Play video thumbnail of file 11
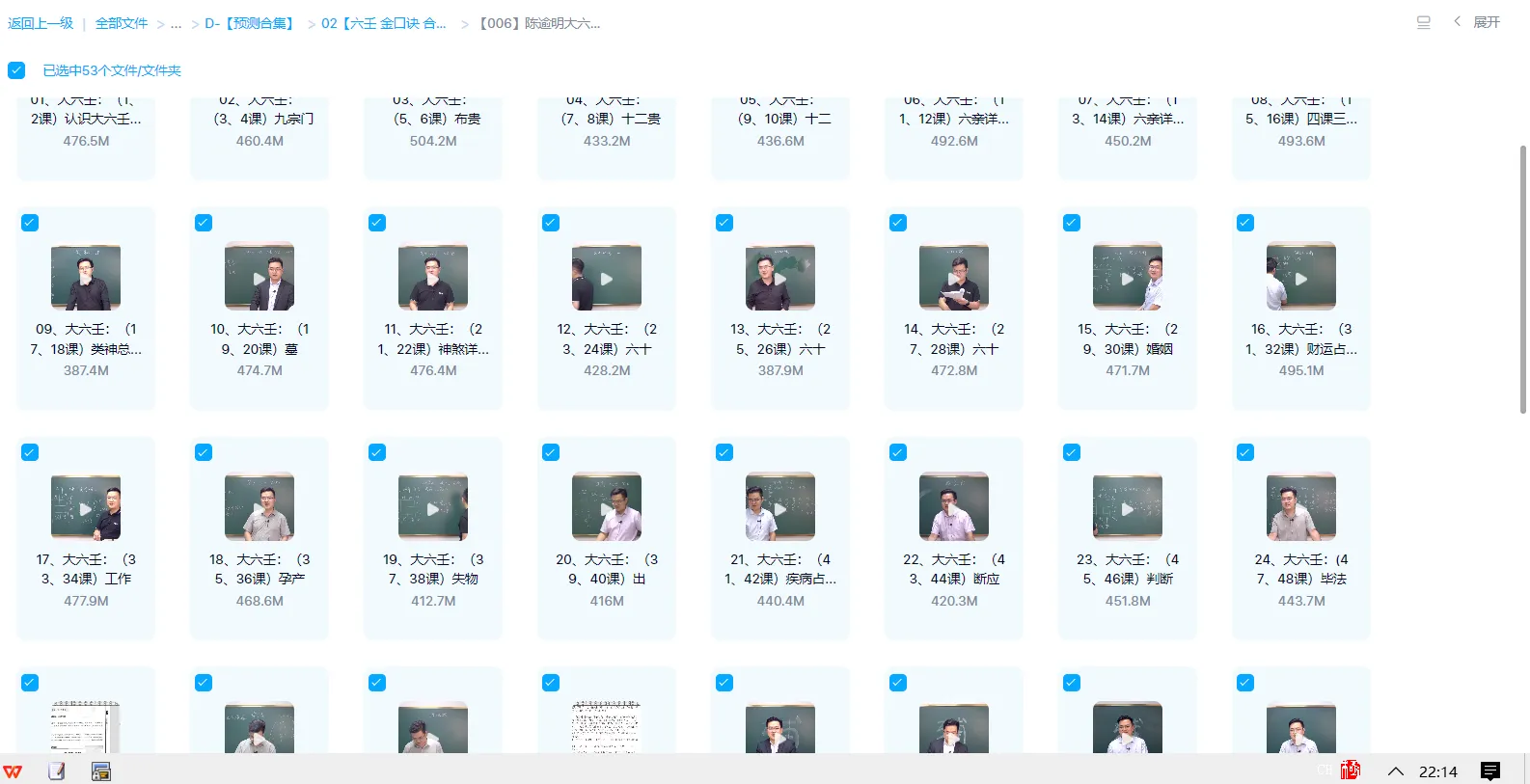The image size is (1530, 784). 433,278
